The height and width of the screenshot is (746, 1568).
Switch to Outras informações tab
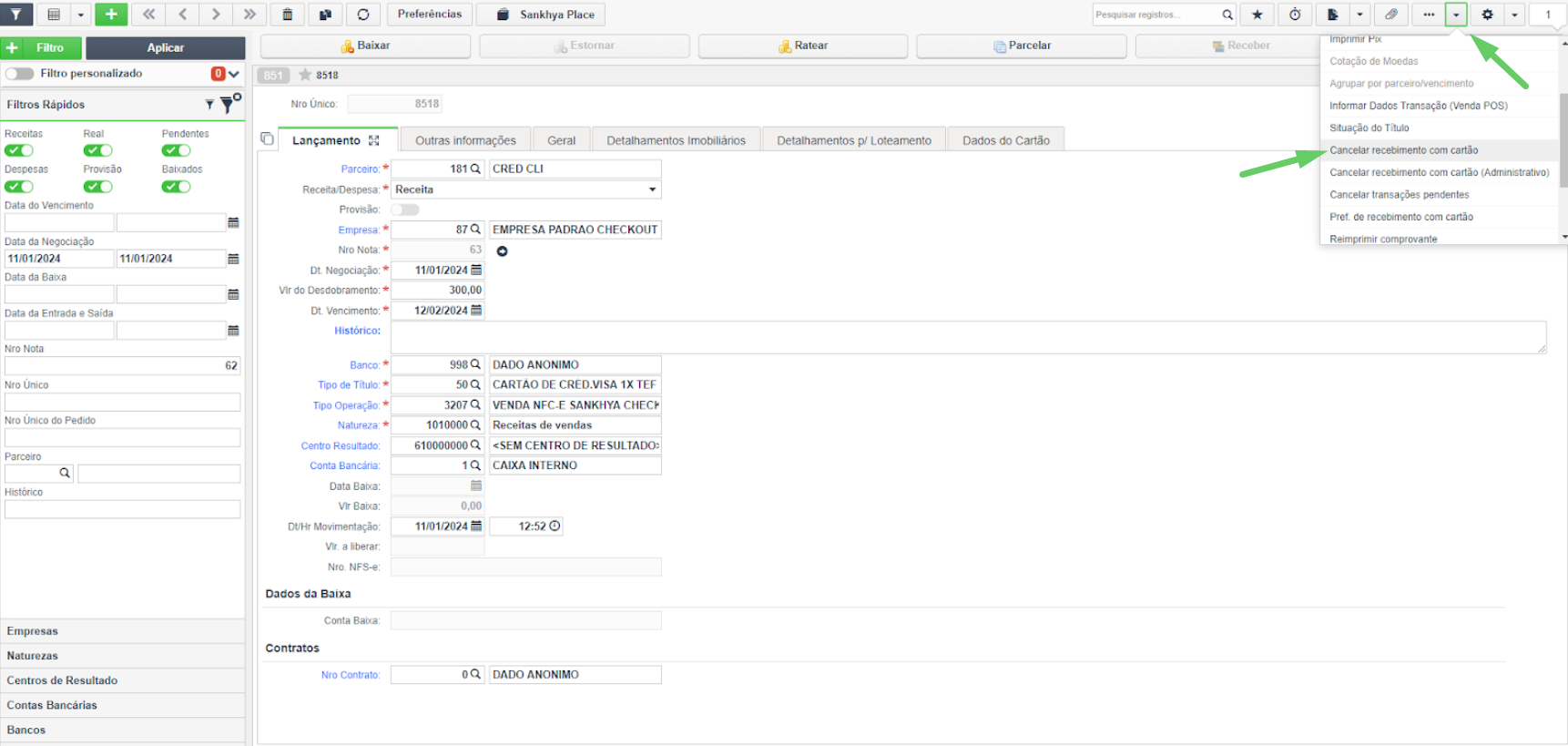465,140
